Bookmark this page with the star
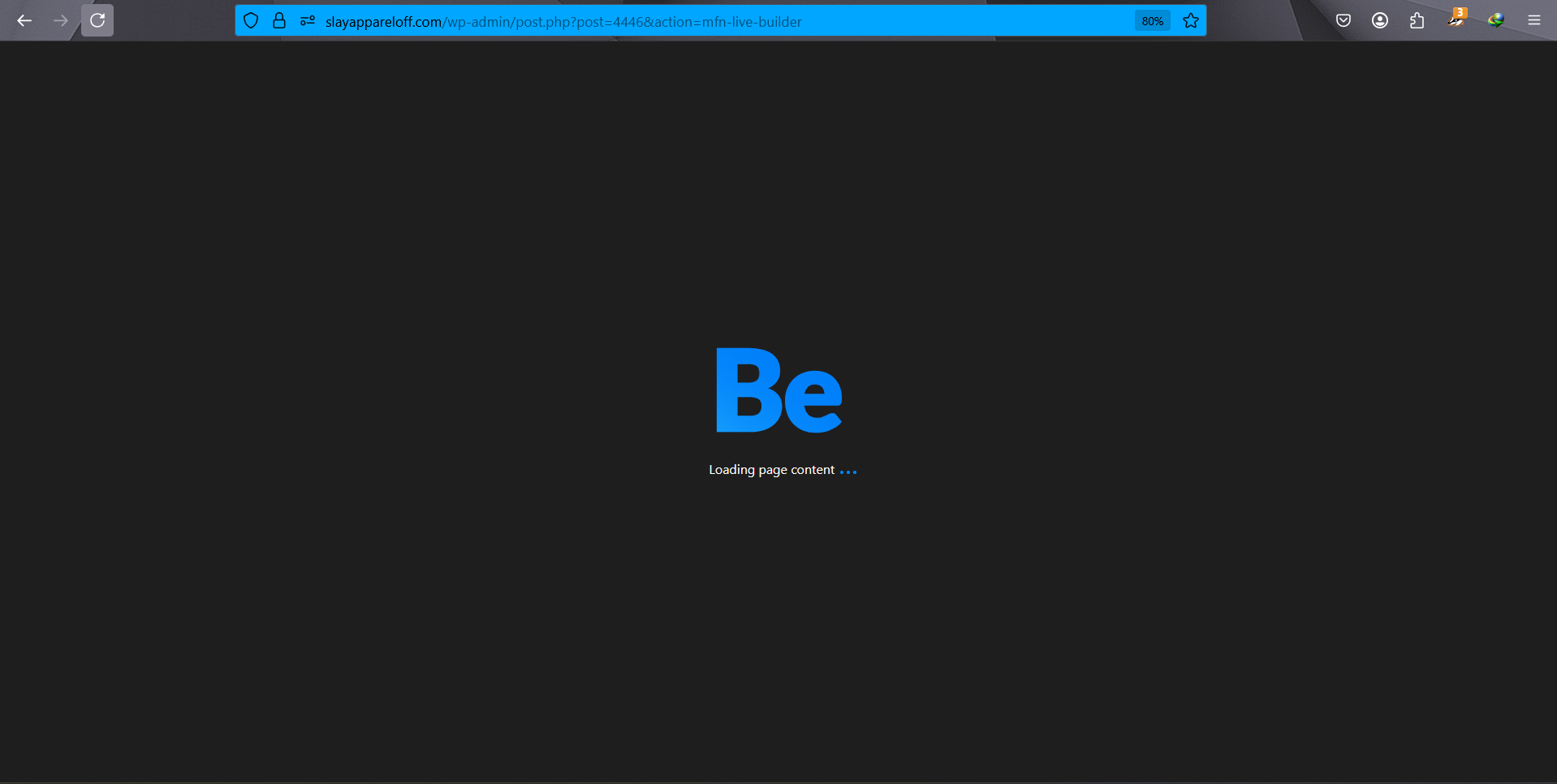 [x=1191, y=21]
